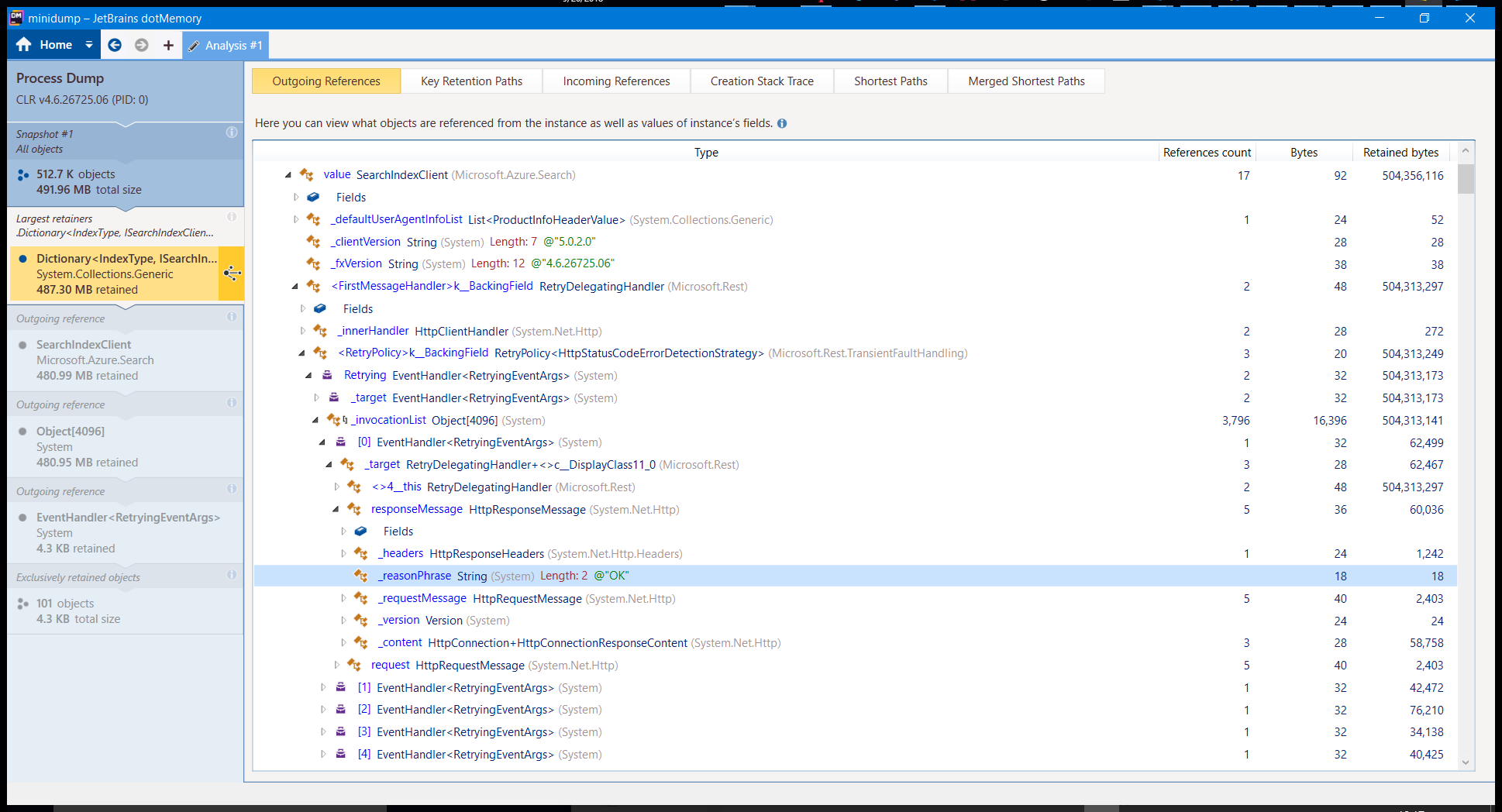Screen dimensions: 1502x812
Task: Open the Object[4096] outgoing reference step
Action: coord(126,447)
